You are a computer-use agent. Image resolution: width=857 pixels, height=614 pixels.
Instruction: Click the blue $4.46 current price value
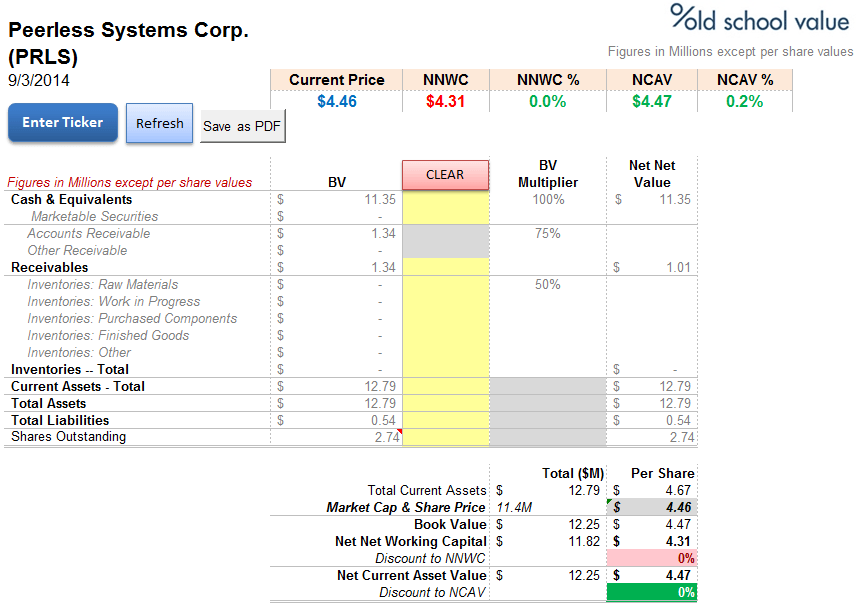coord(337,101)
